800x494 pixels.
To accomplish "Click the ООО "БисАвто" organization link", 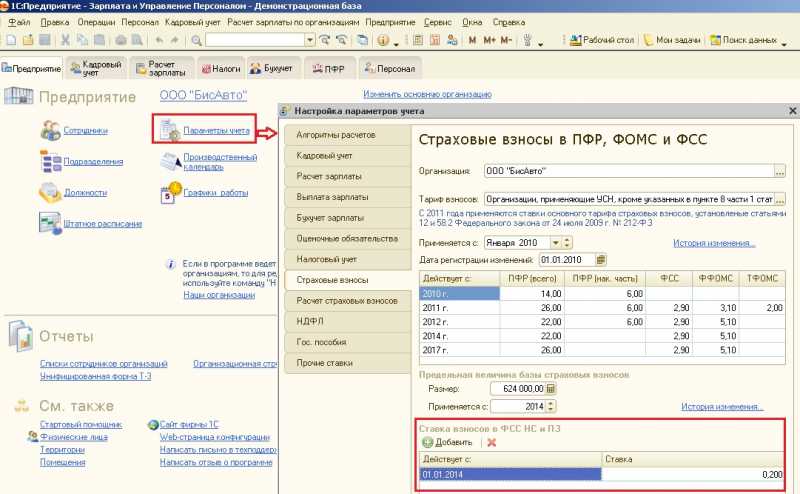I will (x=203, y=95).
